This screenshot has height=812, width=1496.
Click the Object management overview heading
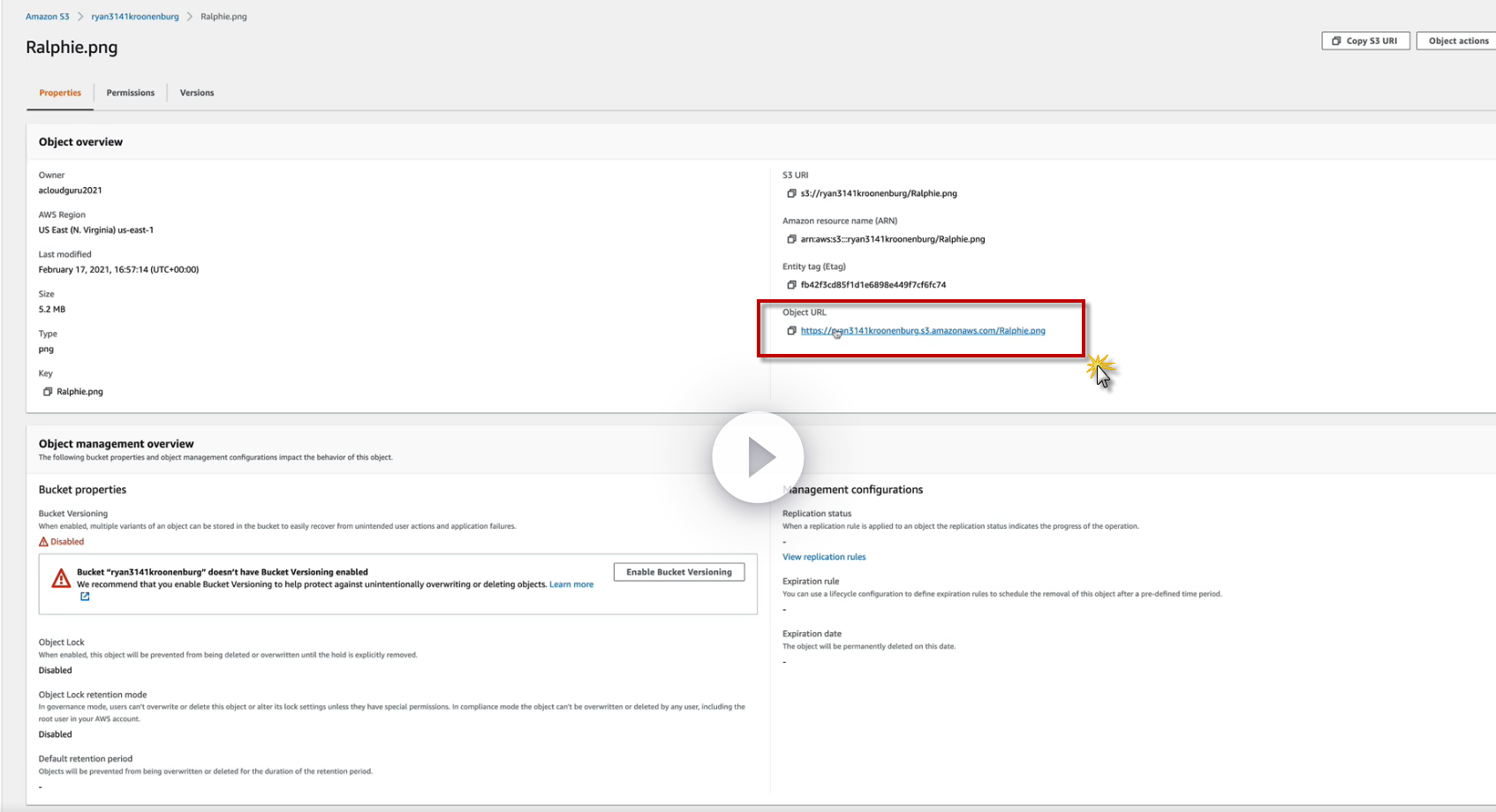coord(117,444)
